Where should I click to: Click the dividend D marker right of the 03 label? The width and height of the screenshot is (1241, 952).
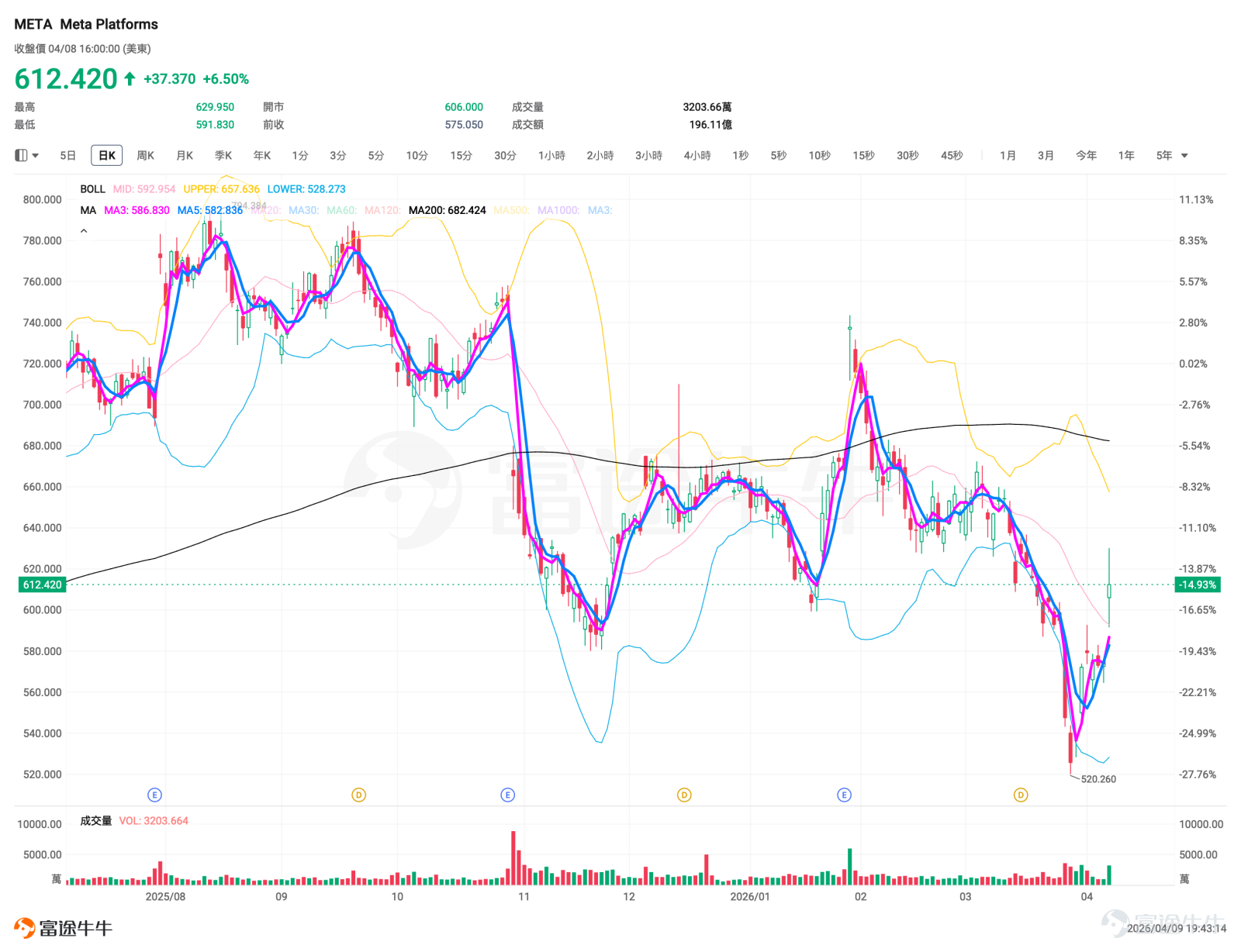(x=1021, y=795)
